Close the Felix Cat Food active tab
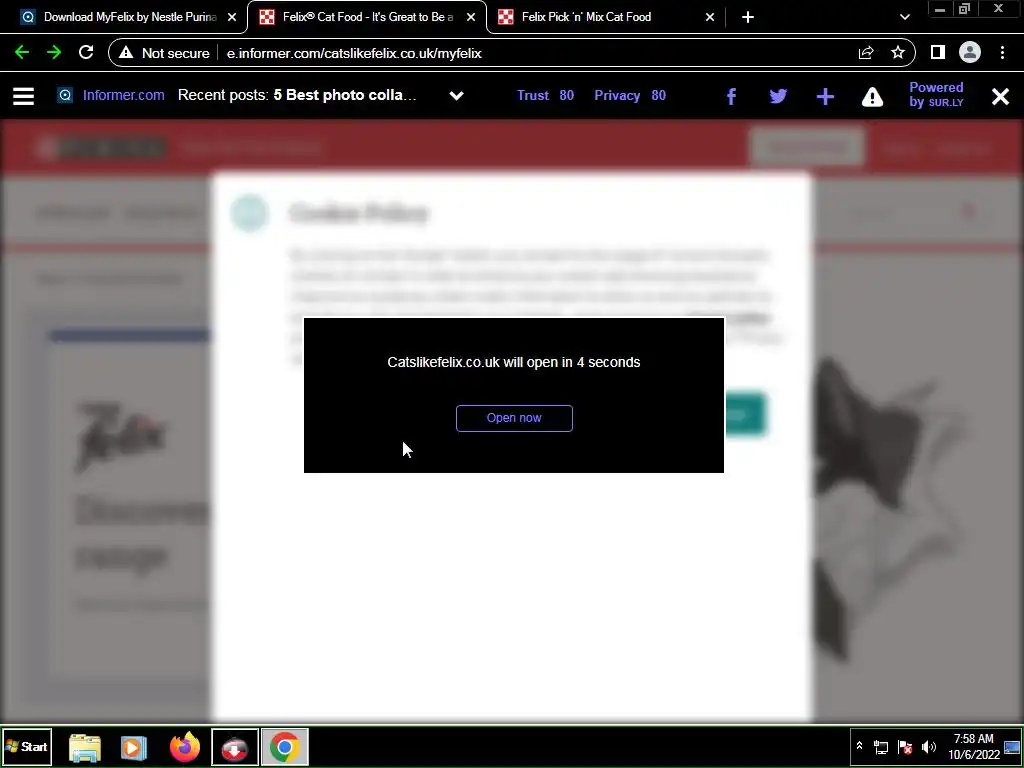 [x=471, y=18]
